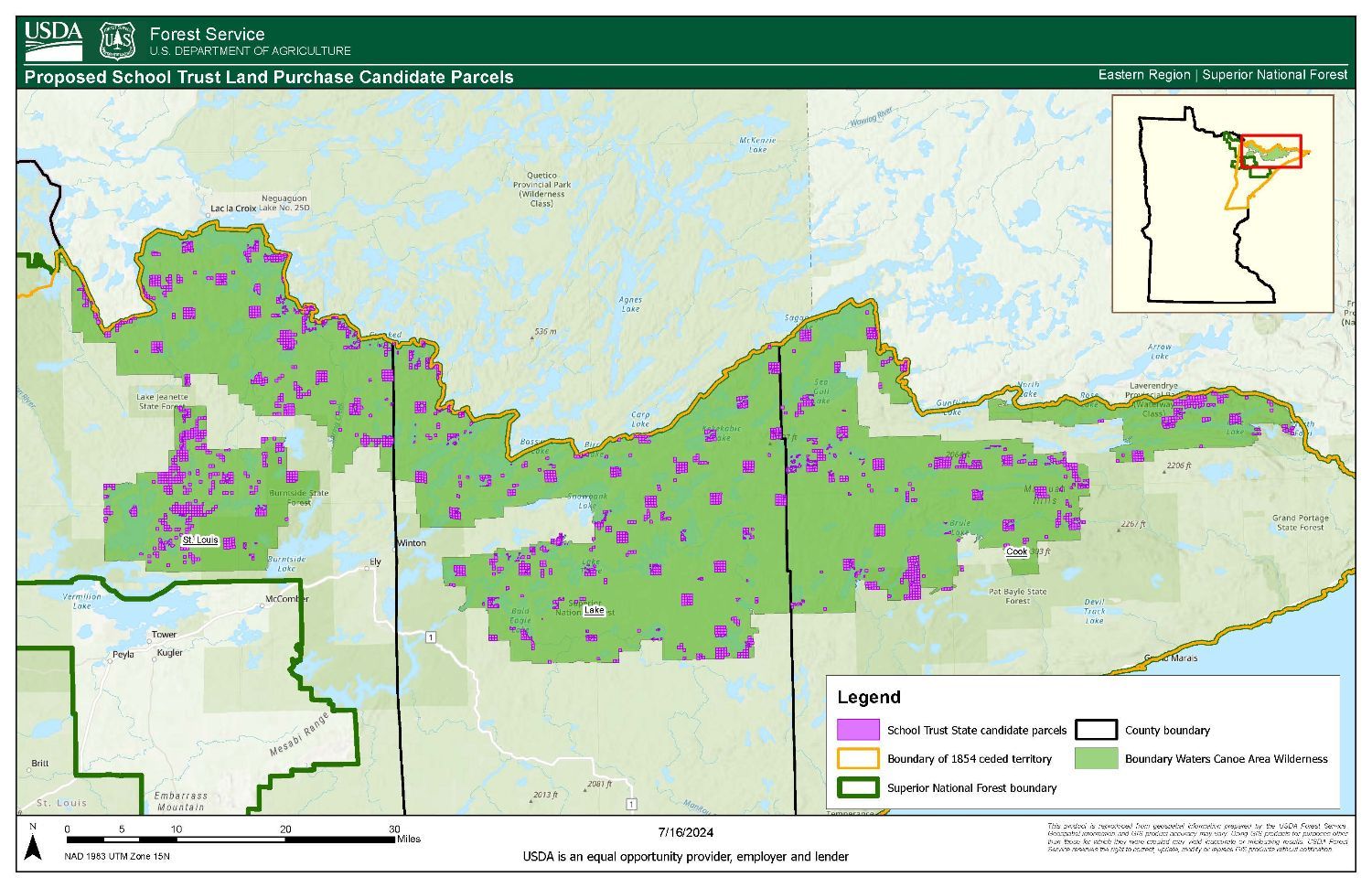Viewport: 1372px width, 888px height.
Task: Click the 'Wawiag River' label
Action: tap(870, 119)
